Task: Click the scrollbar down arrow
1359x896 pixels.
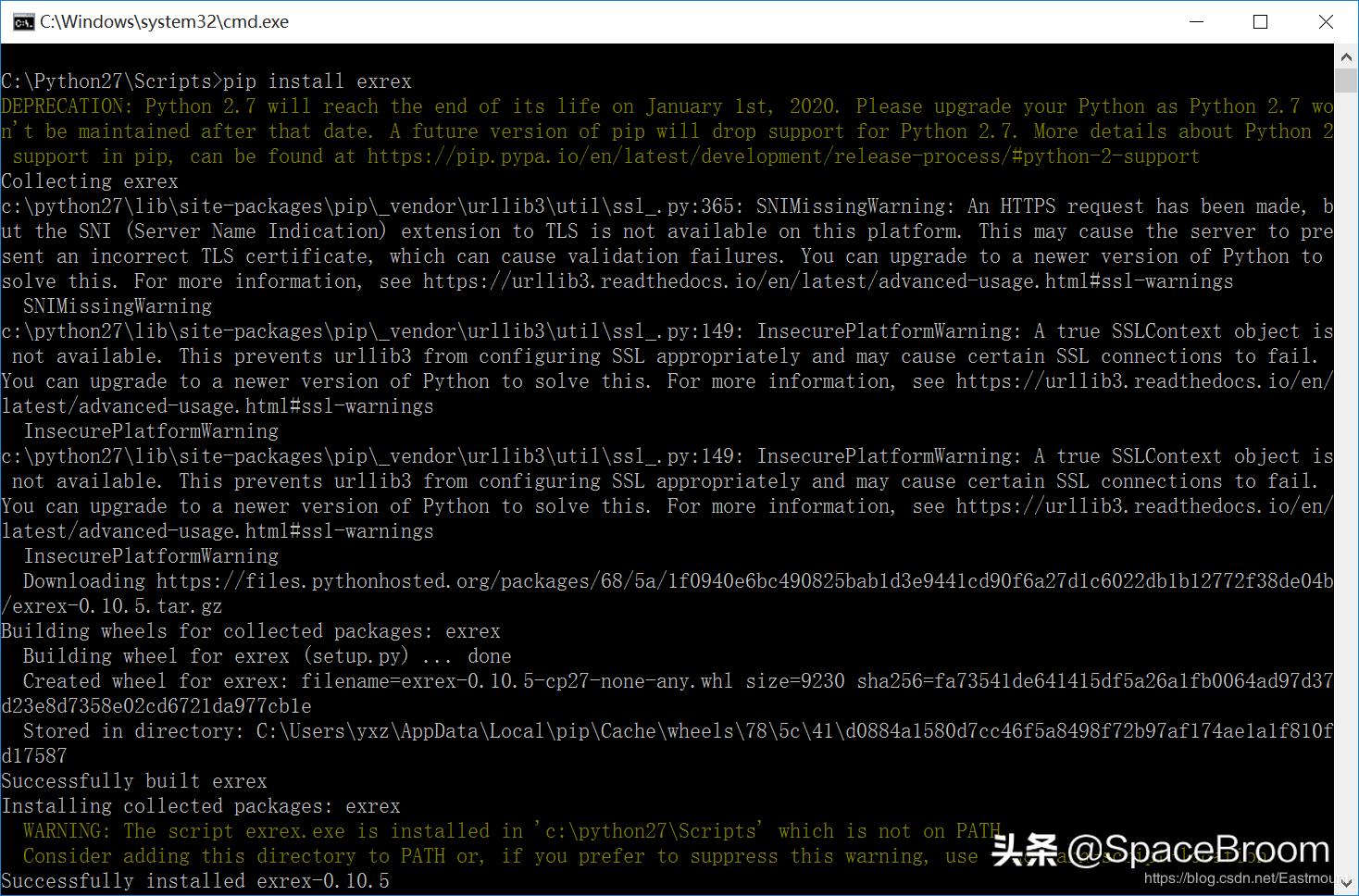Action: pos(1347,885)
